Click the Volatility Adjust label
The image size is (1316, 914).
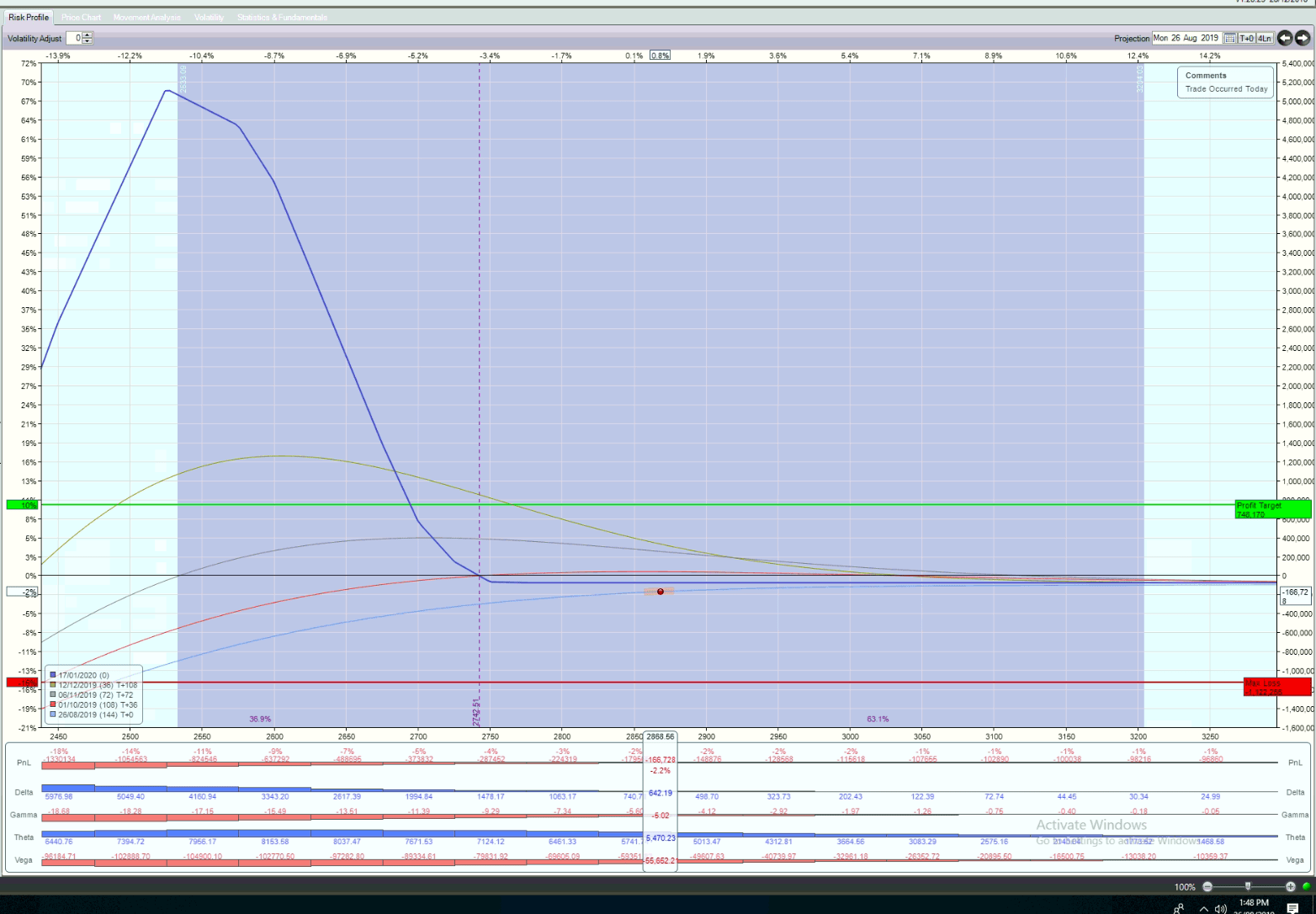[x=34, y=39]
